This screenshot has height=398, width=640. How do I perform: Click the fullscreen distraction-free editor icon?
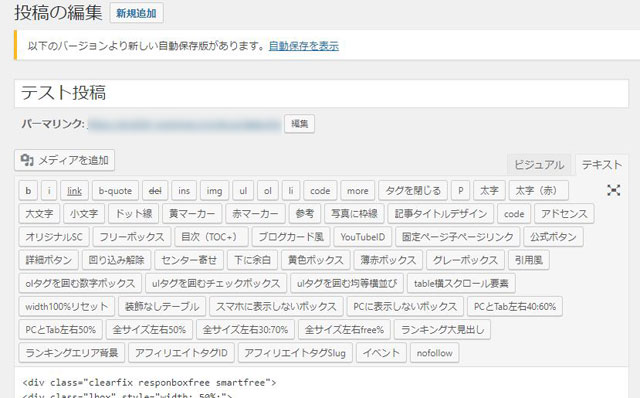coord(613,190)
